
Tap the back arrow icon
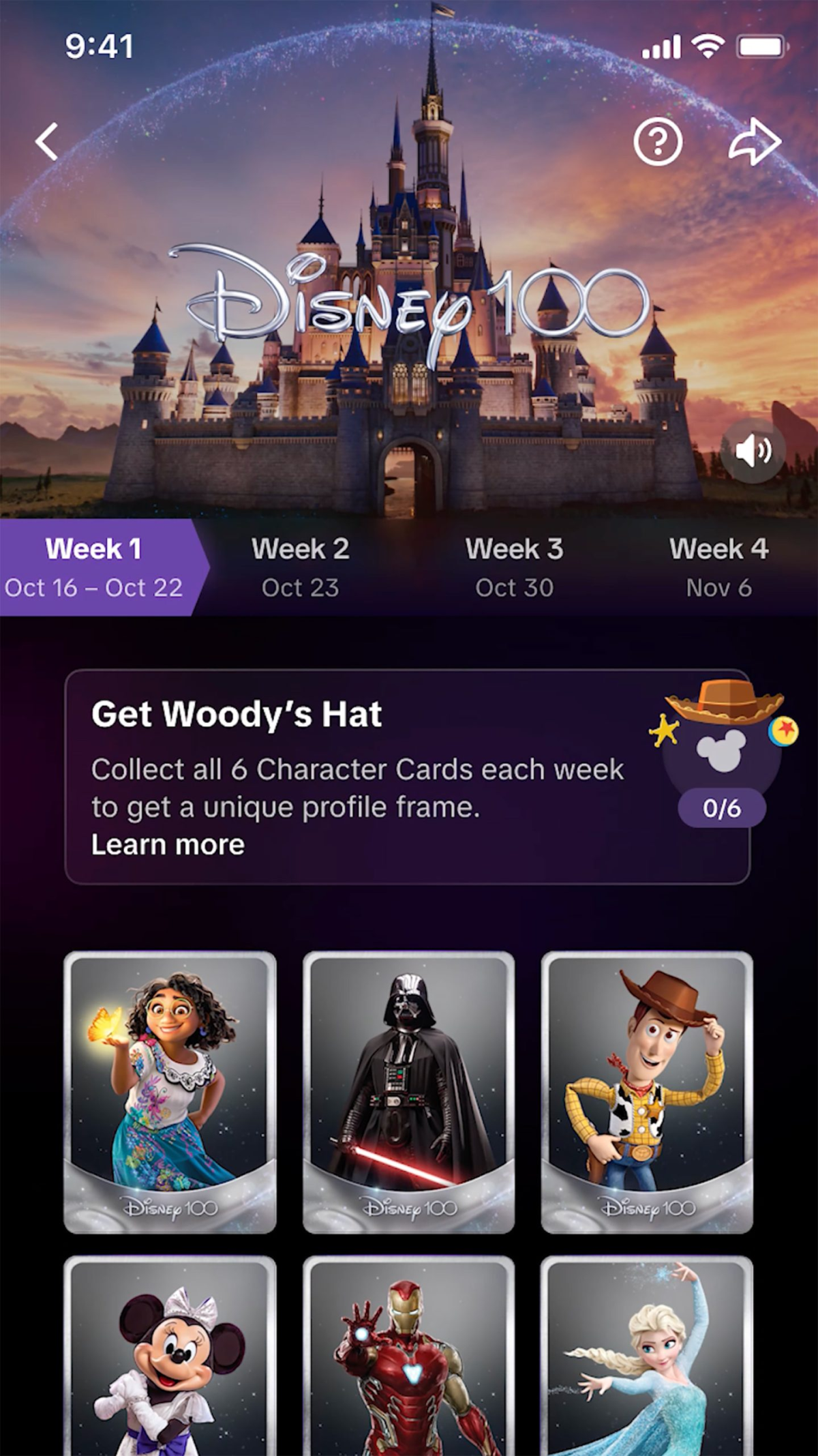[46, 142]
